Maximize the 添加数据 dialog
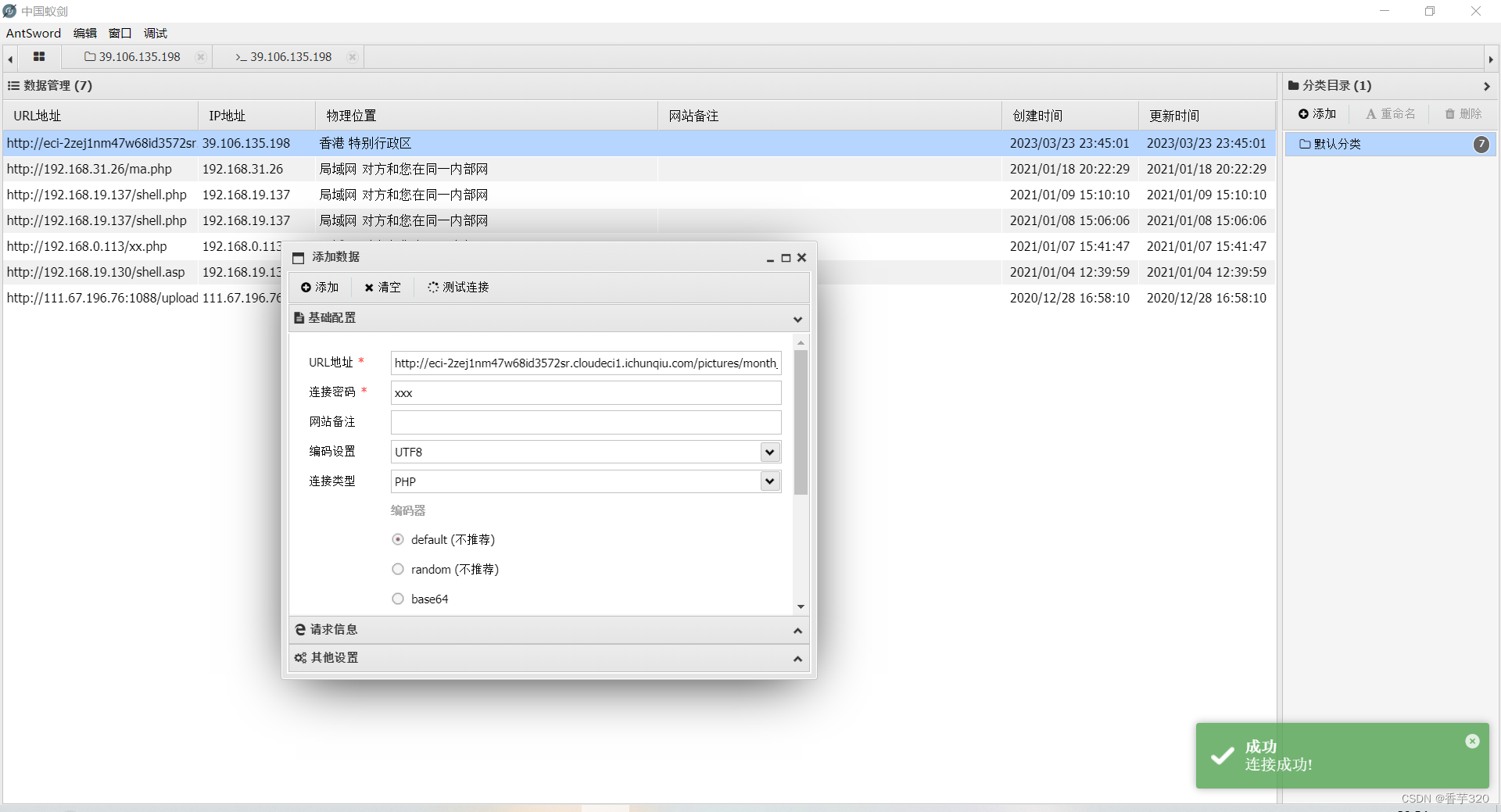 (786, 258)
